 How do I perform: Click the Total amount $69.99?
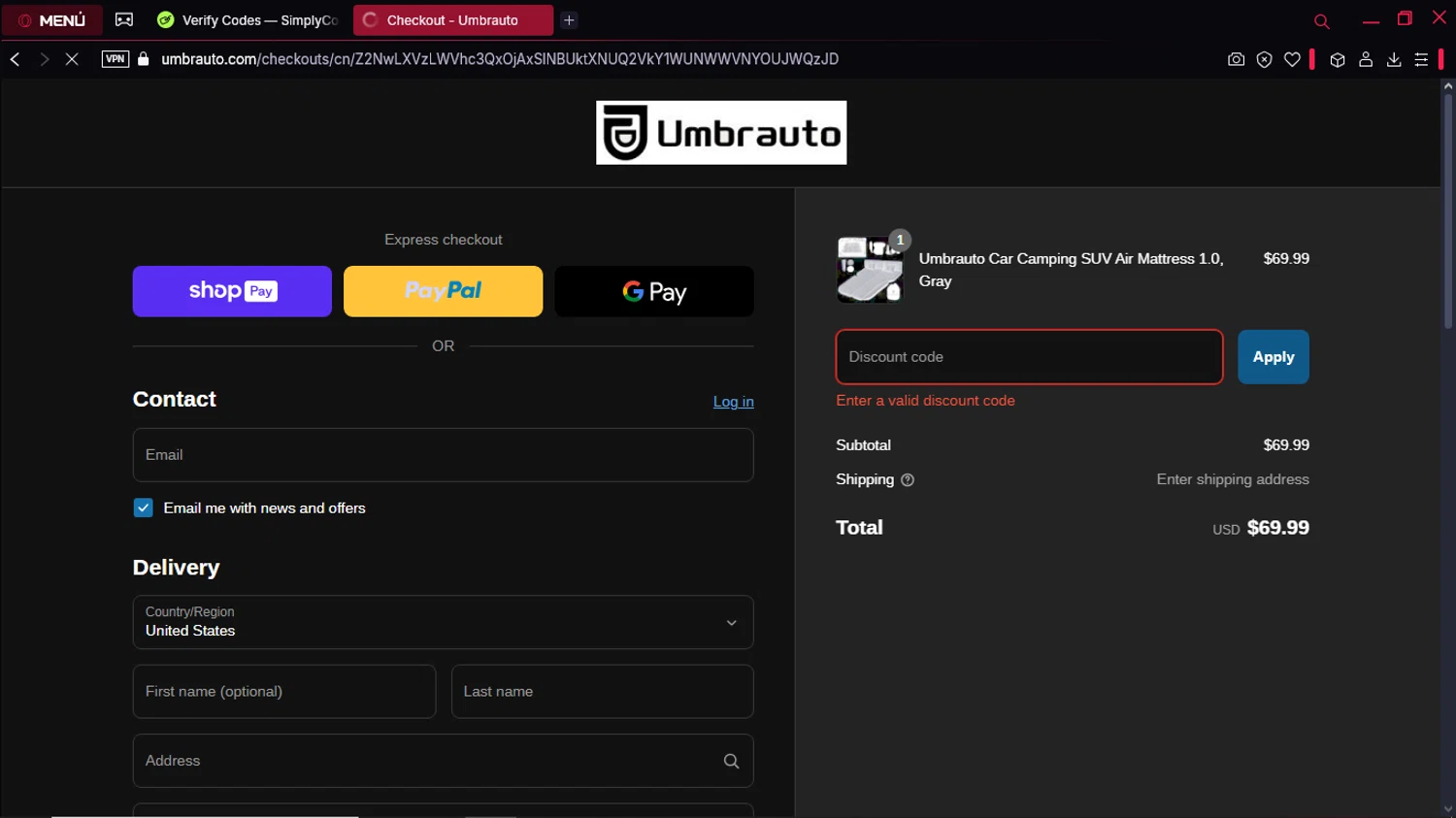(1278, 528)
